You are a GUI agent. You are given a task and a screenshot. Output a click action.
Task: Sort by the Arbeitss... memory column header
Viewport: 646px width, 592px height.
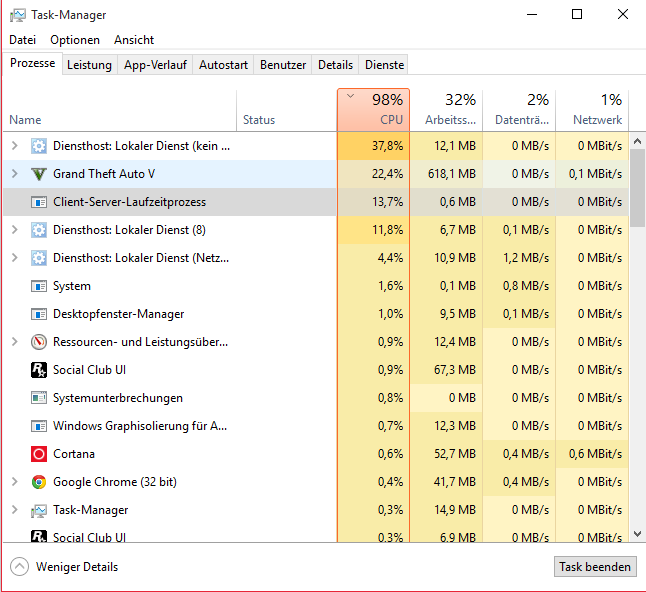pyautogui.click(x=446, y=110)
